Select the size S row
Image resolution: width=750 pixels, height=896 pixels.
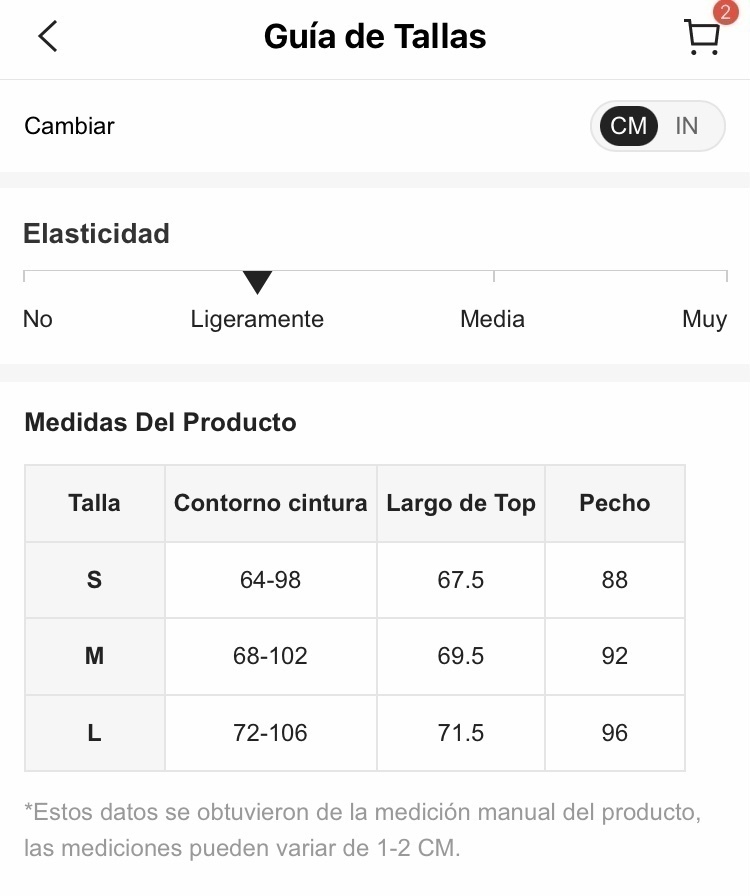point(355,580)
